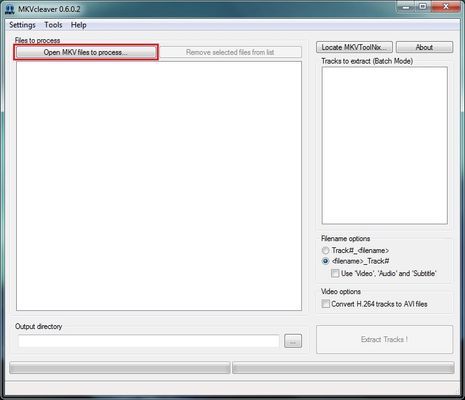The width and height of the screenshot is (465, 400).
Task: Click the Extract Tracks! button
Action: (384, 340)
